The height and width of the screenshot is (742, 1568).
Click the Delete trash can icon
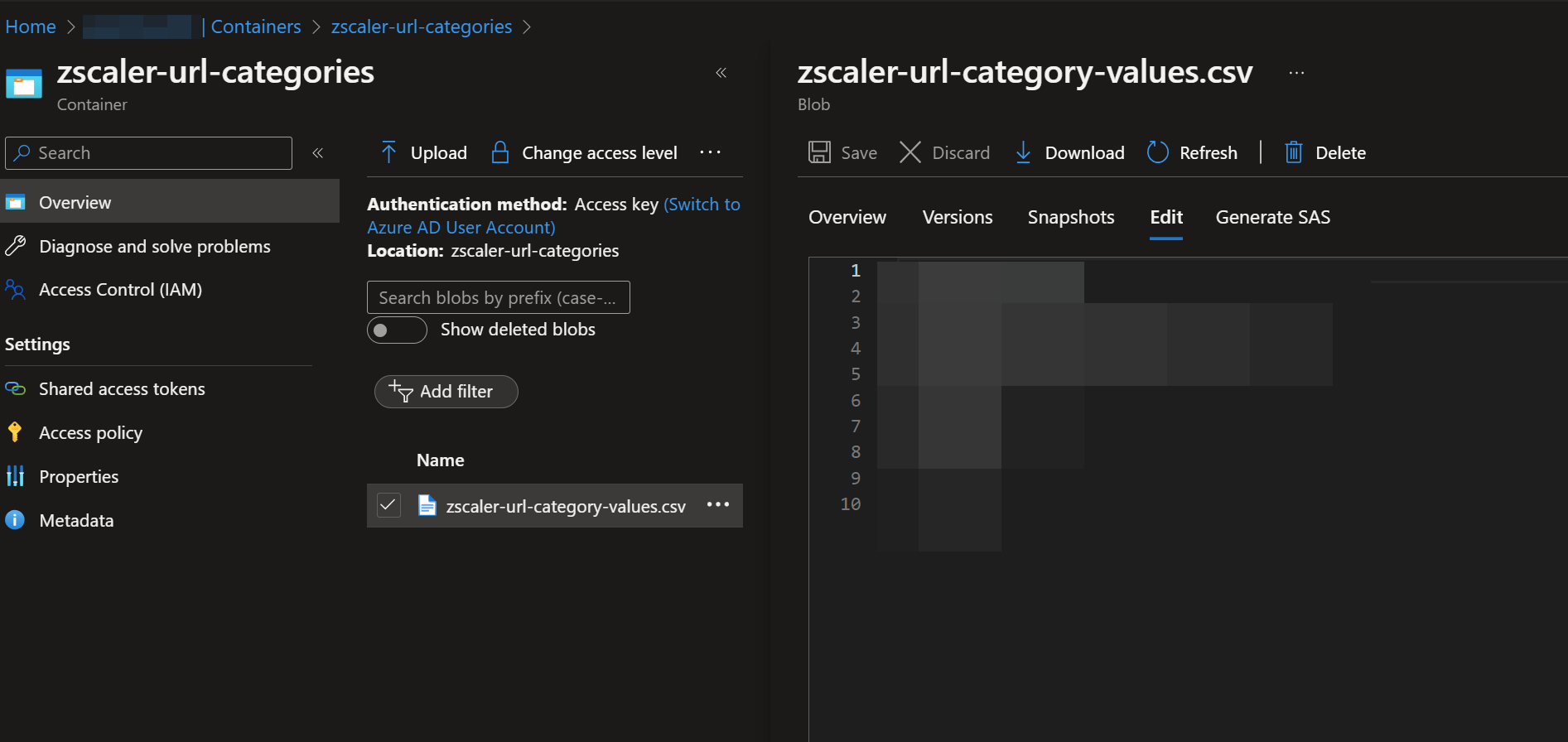tap(1293, 152)
